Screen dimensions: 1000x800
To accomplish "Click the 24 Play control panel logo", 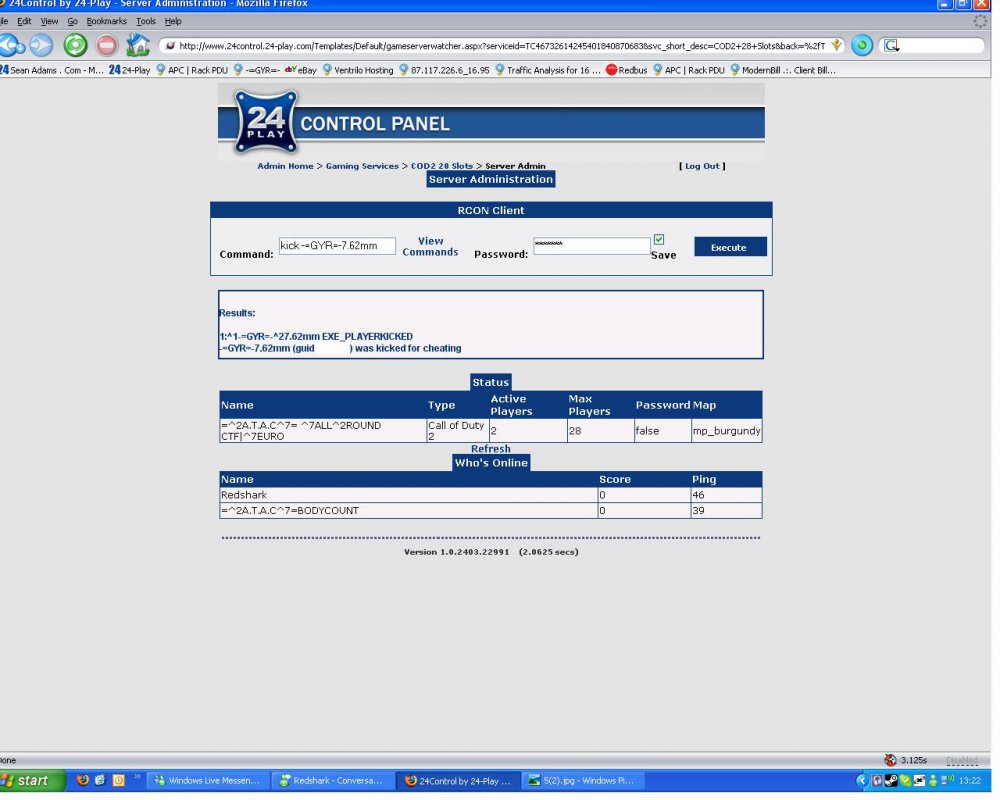I will (x=266, y=122).
